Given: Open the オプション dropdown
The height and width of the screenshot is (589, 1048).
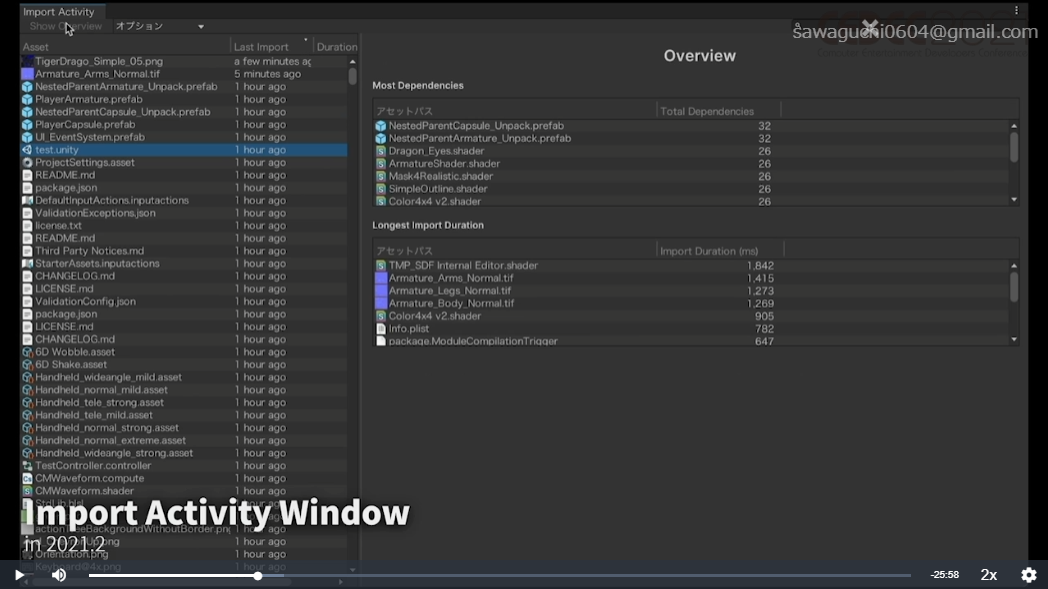Looking at the screenshot, I should [160, 27].
